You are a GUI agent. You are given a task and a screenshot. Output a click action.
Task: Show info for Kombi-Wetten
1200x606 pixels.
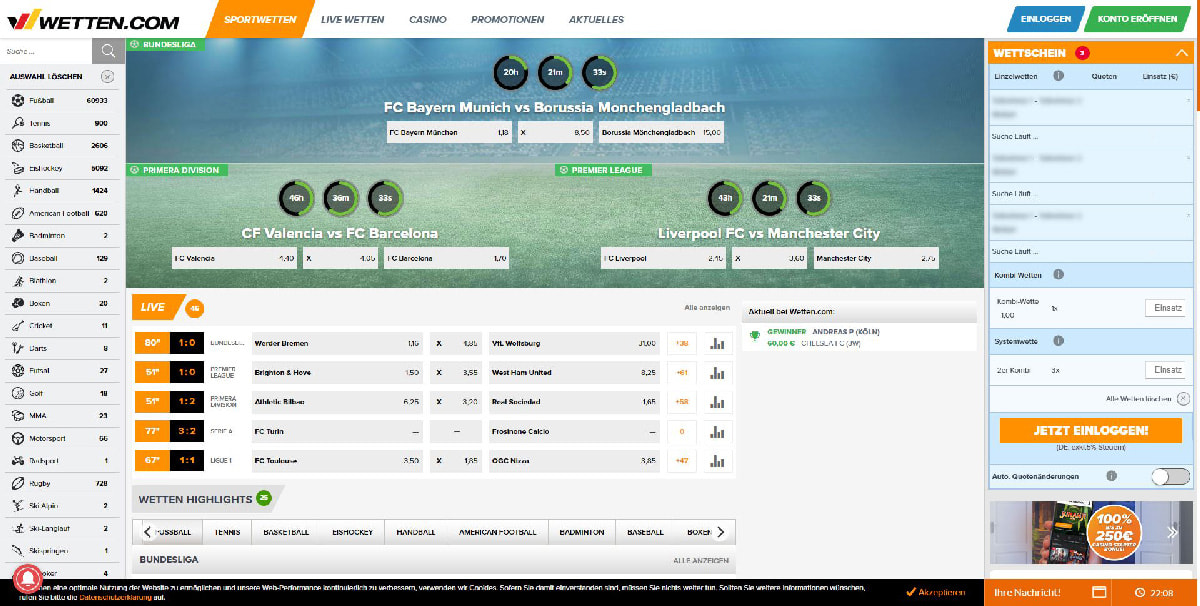1058,274
